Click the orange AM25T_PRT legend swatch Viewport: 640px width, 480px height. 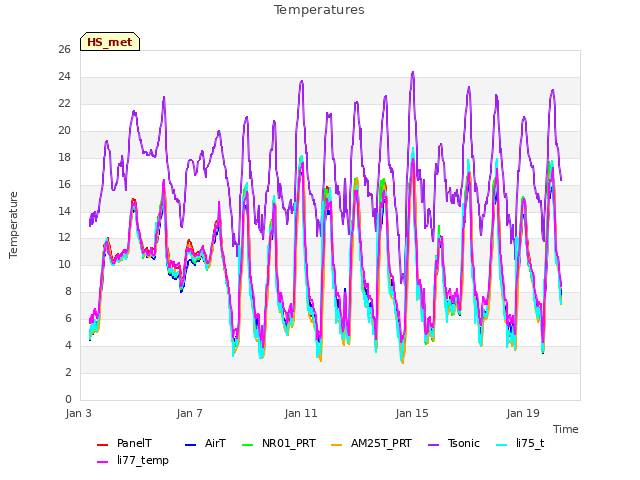(x=336, y=444)
